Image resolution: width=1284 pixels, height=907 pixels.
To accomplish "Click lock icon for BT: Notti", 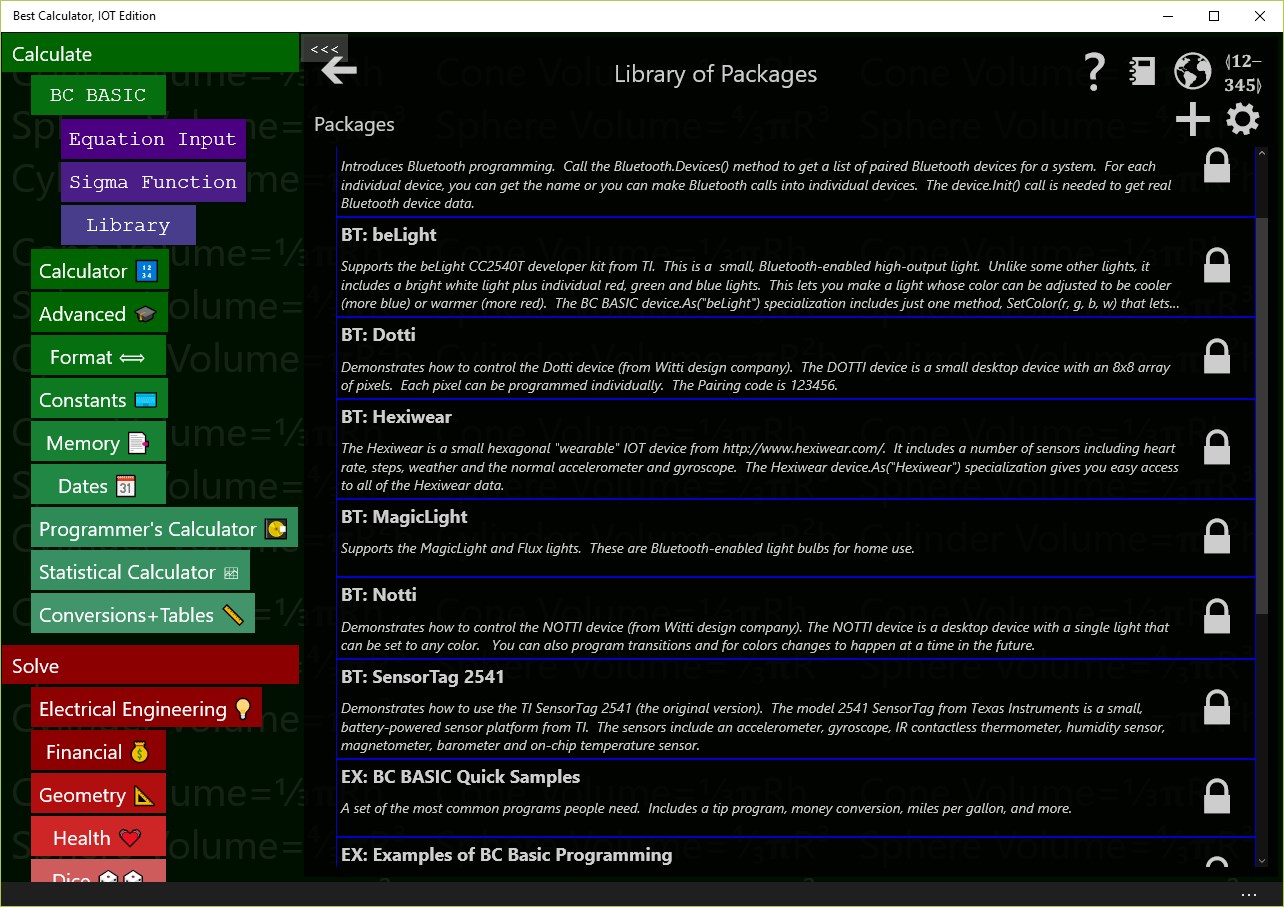I will point(1217,616).
